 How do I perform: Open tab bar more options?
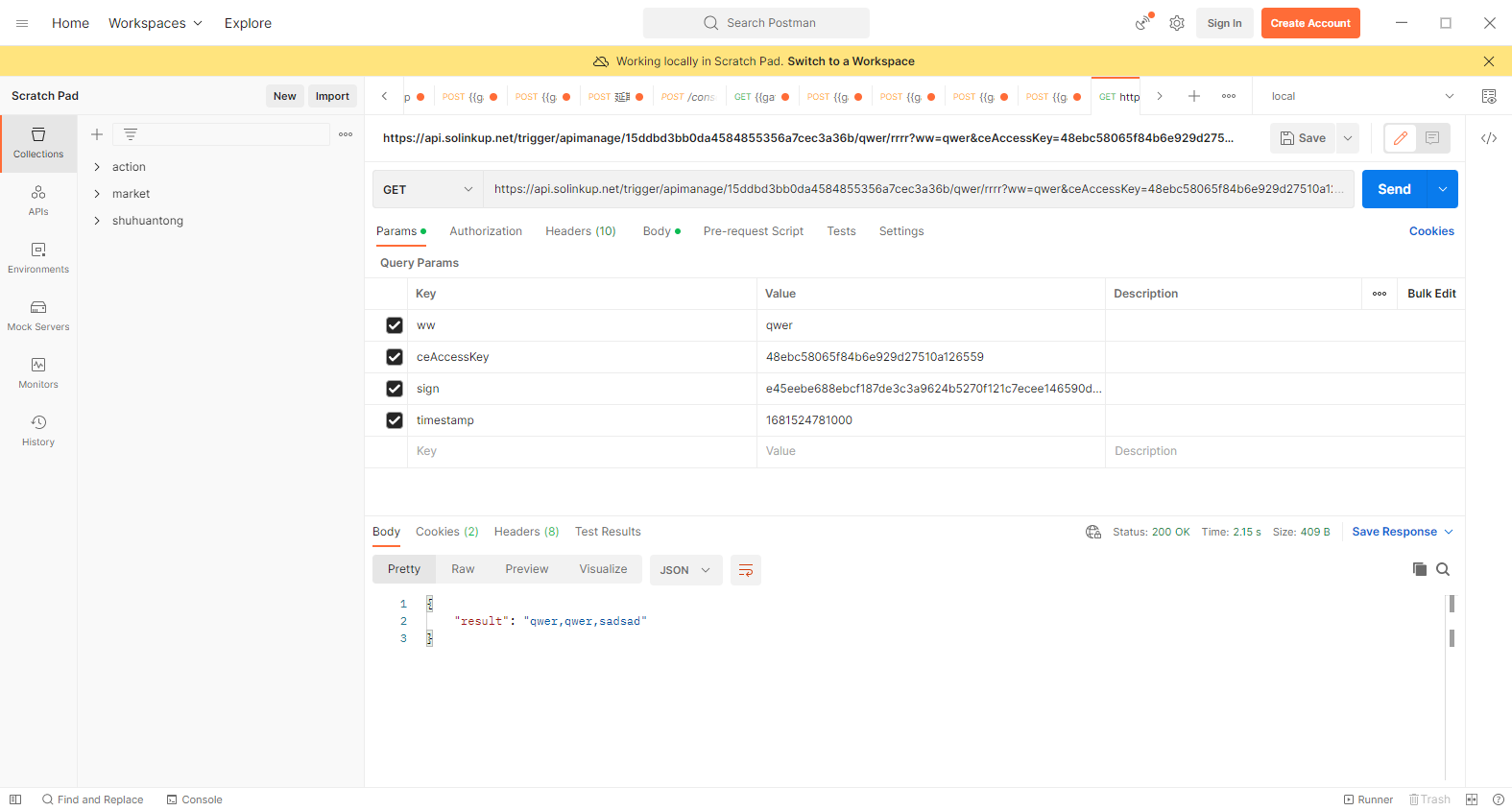(x=1229, y=96)
